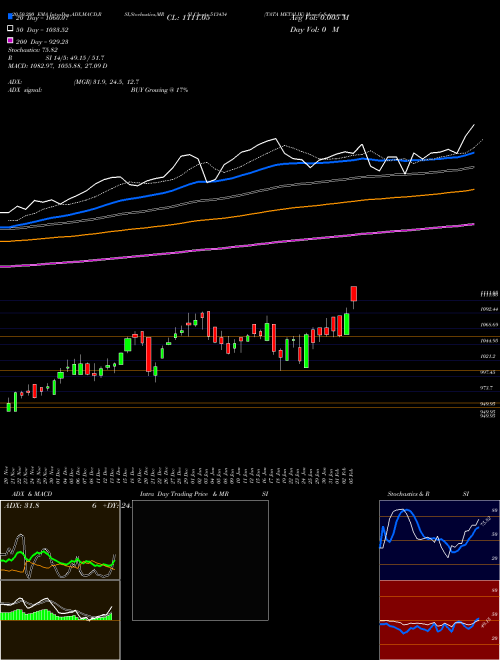The image size is (500, 660).
Task: Click the 1021.2 price axis label
Action: click(488, 356)
